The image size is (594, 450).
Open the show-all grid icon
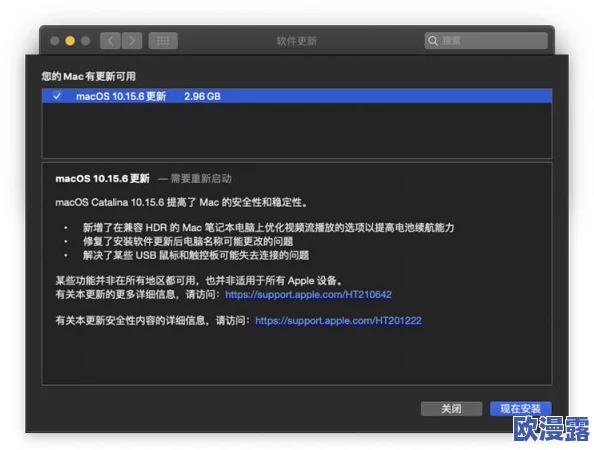tap(163, 41)
